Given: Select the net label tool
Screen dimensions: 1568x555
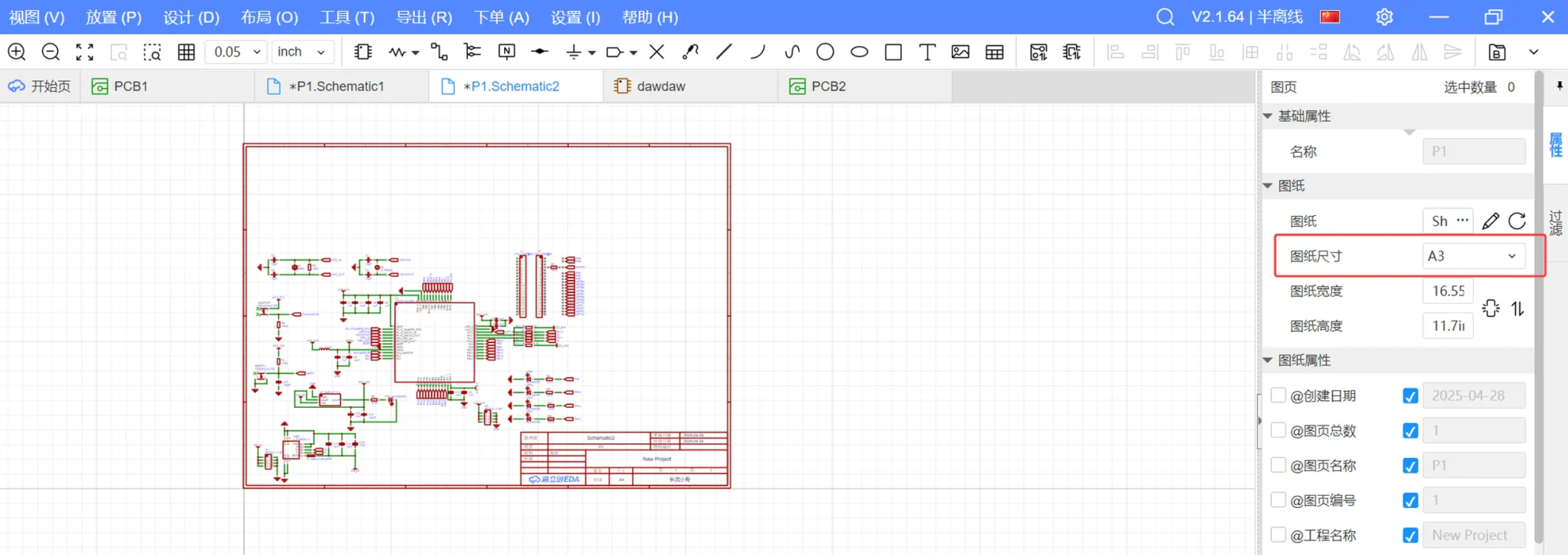Looking at the screenshot, I should pyautogui.click(x=507, y=52).
